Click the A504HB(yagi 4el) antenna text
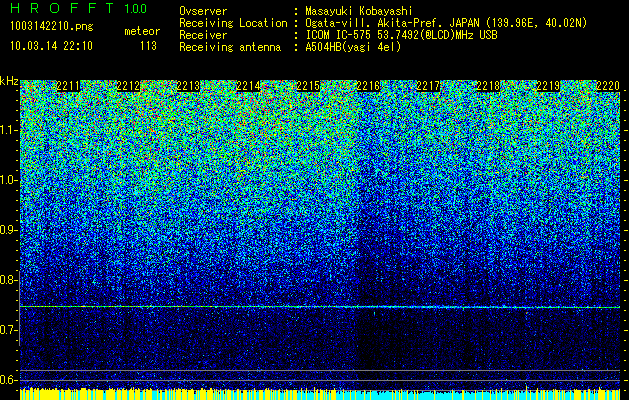 pos(353,47)
